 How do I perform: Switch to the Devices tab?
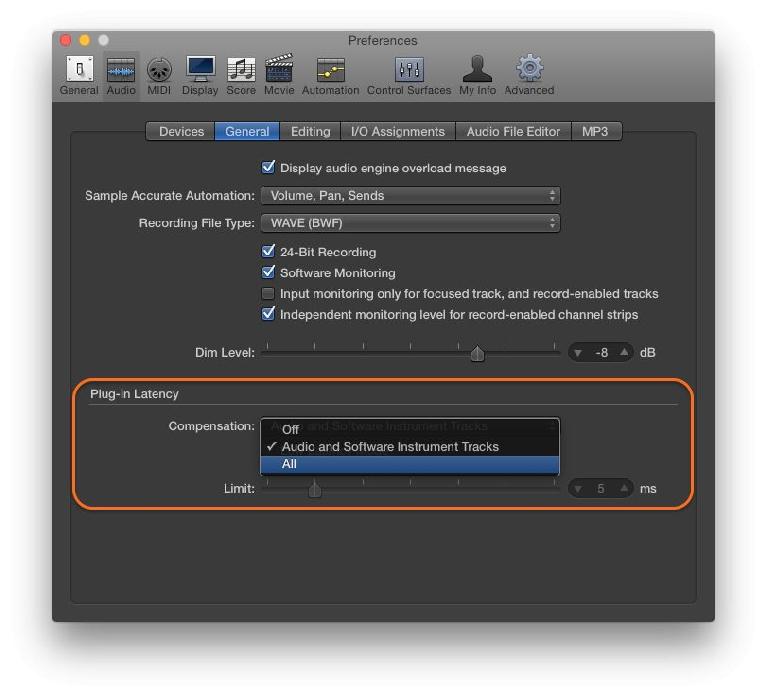pyautogui.click(x=181, y=132)
